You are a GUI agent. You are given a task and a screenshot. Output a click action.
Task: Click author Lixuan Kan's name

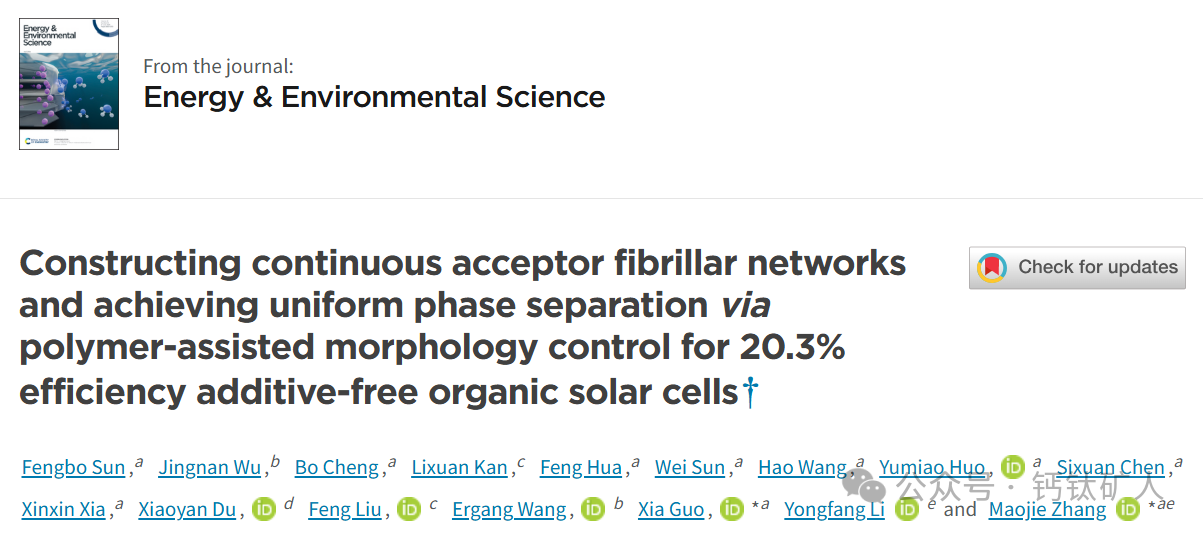pos(460,467)
